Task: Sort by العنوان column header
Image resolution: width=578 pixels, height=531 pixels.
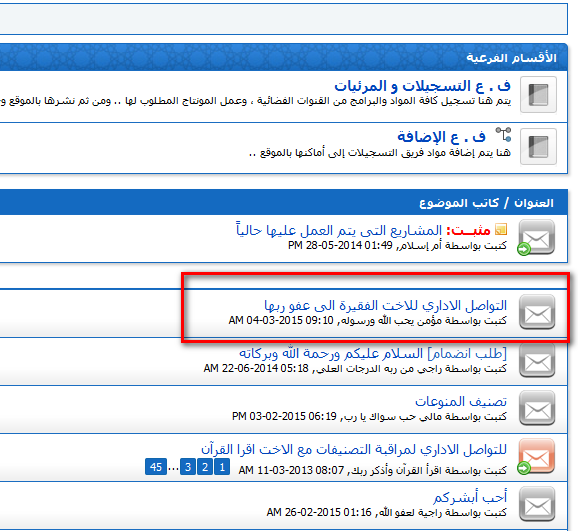Action: tap(534, 203)
